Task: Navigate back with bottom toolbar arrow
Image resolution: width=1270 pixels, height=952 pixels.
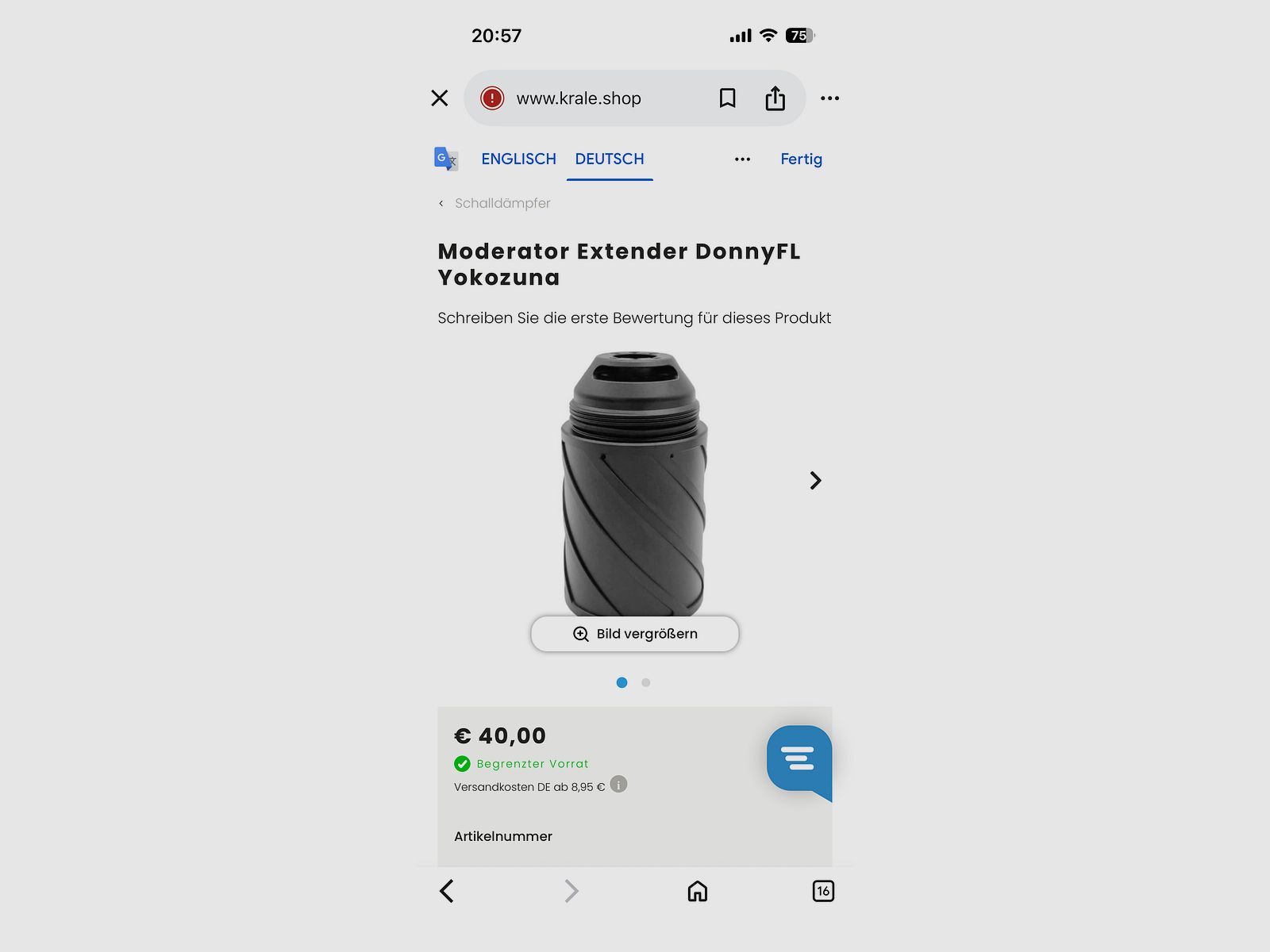Action: [x=447, y=891]
